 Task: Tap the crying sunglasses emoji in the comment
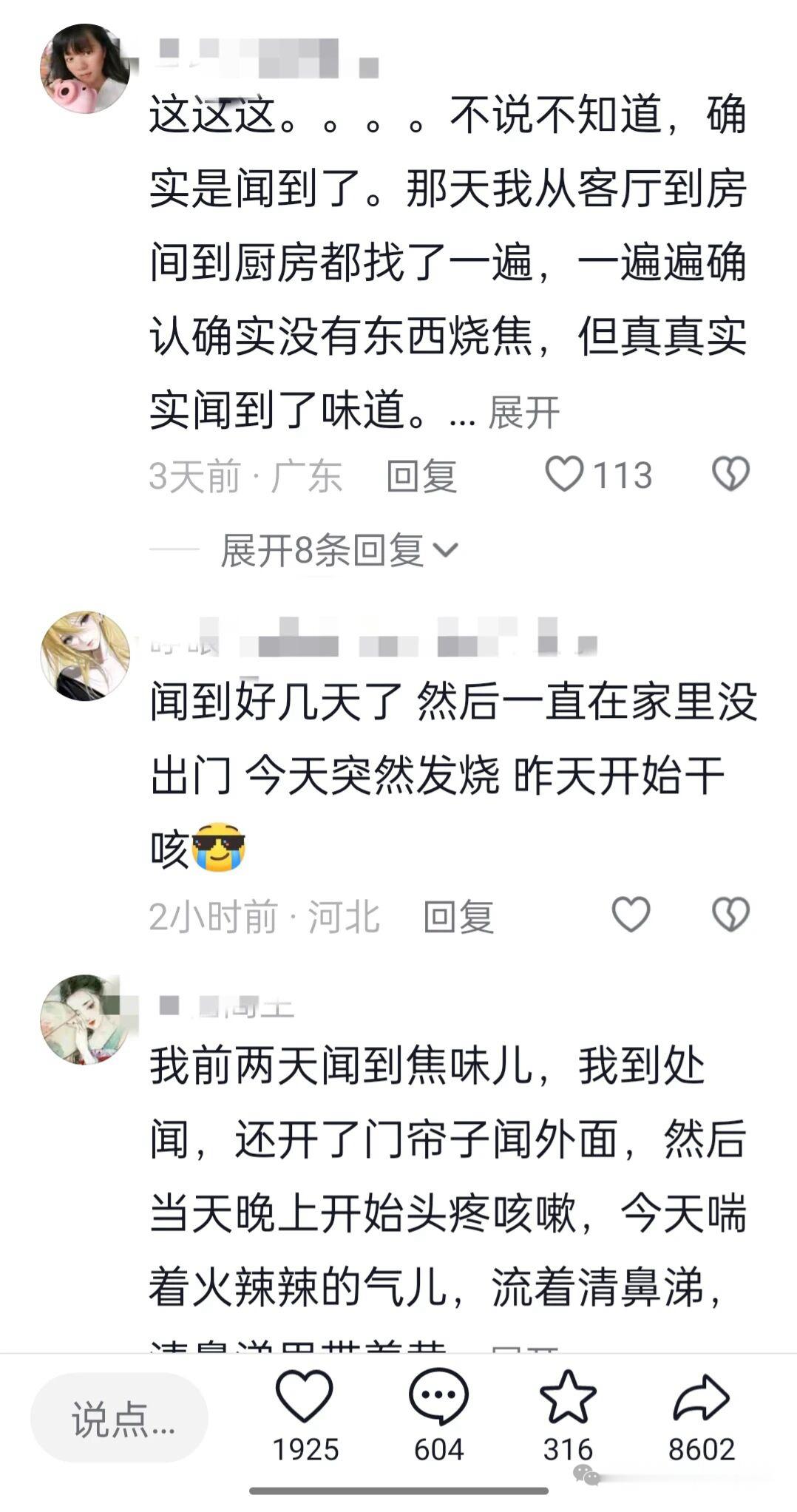[x=219, y=847]
